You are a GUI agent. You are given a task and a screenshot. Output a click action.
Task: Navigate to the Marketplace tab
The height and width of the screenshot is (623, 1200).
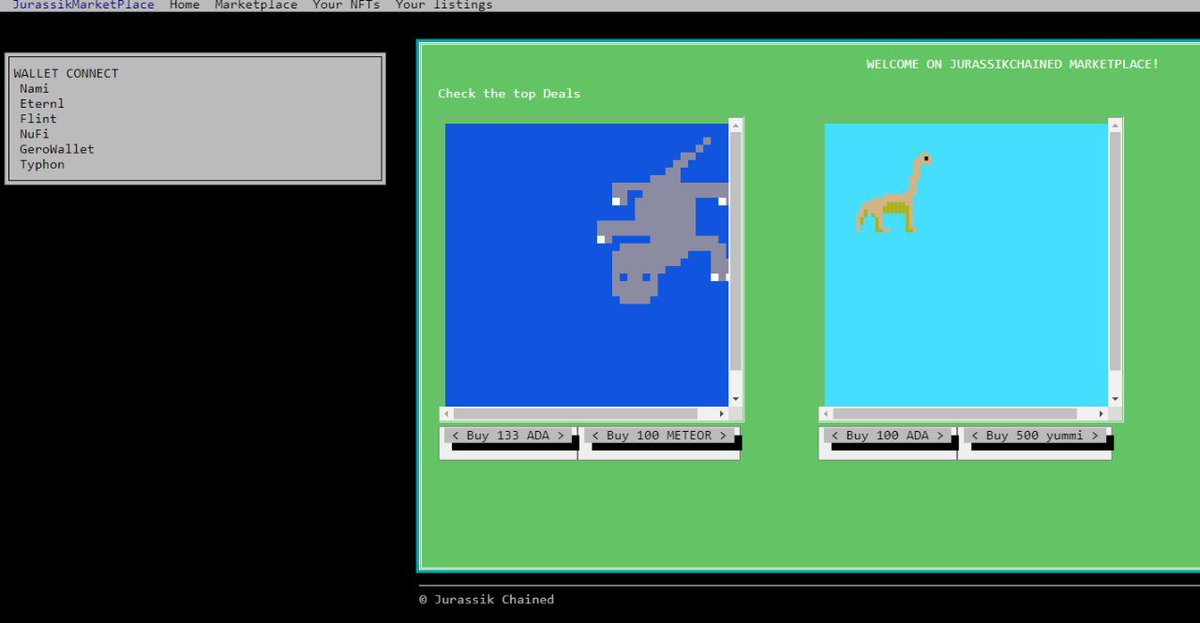click(256, 5)
